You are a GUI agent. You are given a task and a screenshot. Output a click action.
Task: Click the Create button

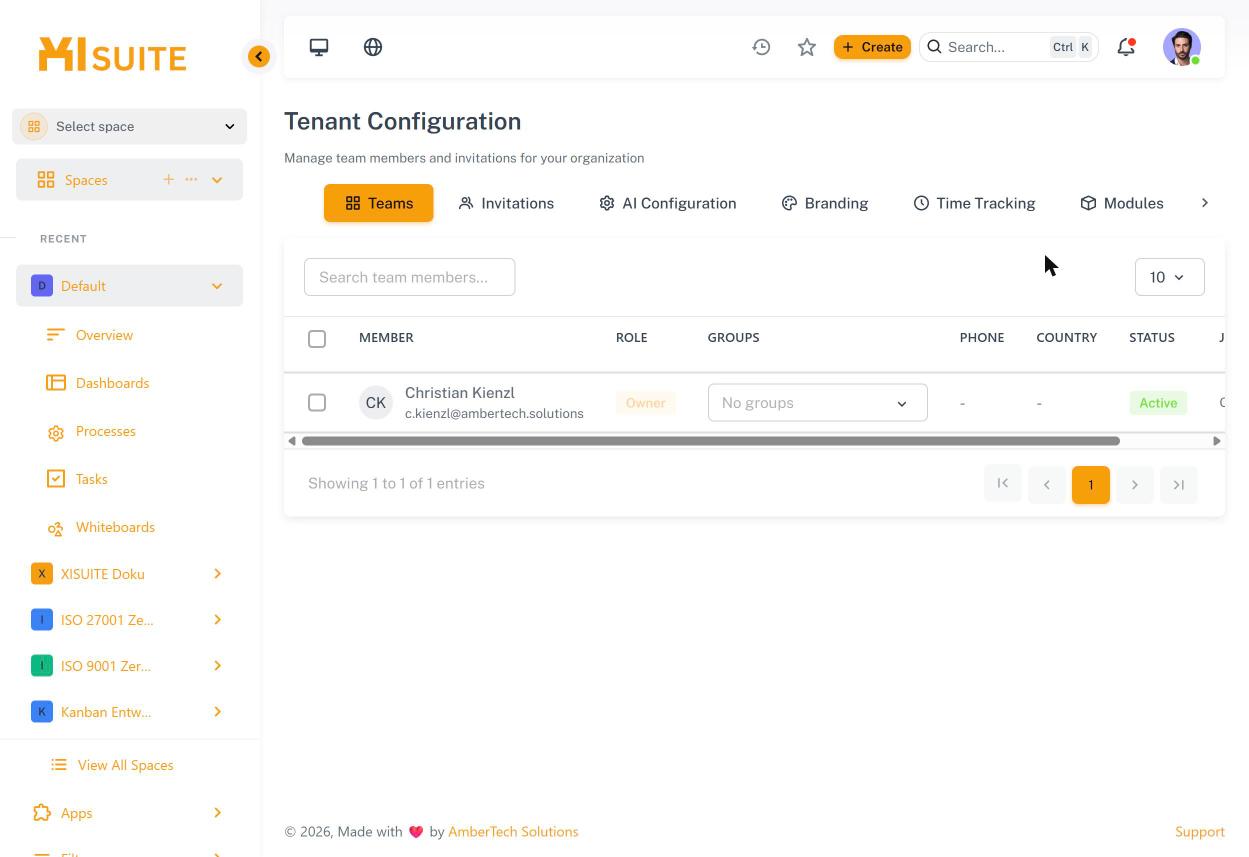(x=872, y=47)
